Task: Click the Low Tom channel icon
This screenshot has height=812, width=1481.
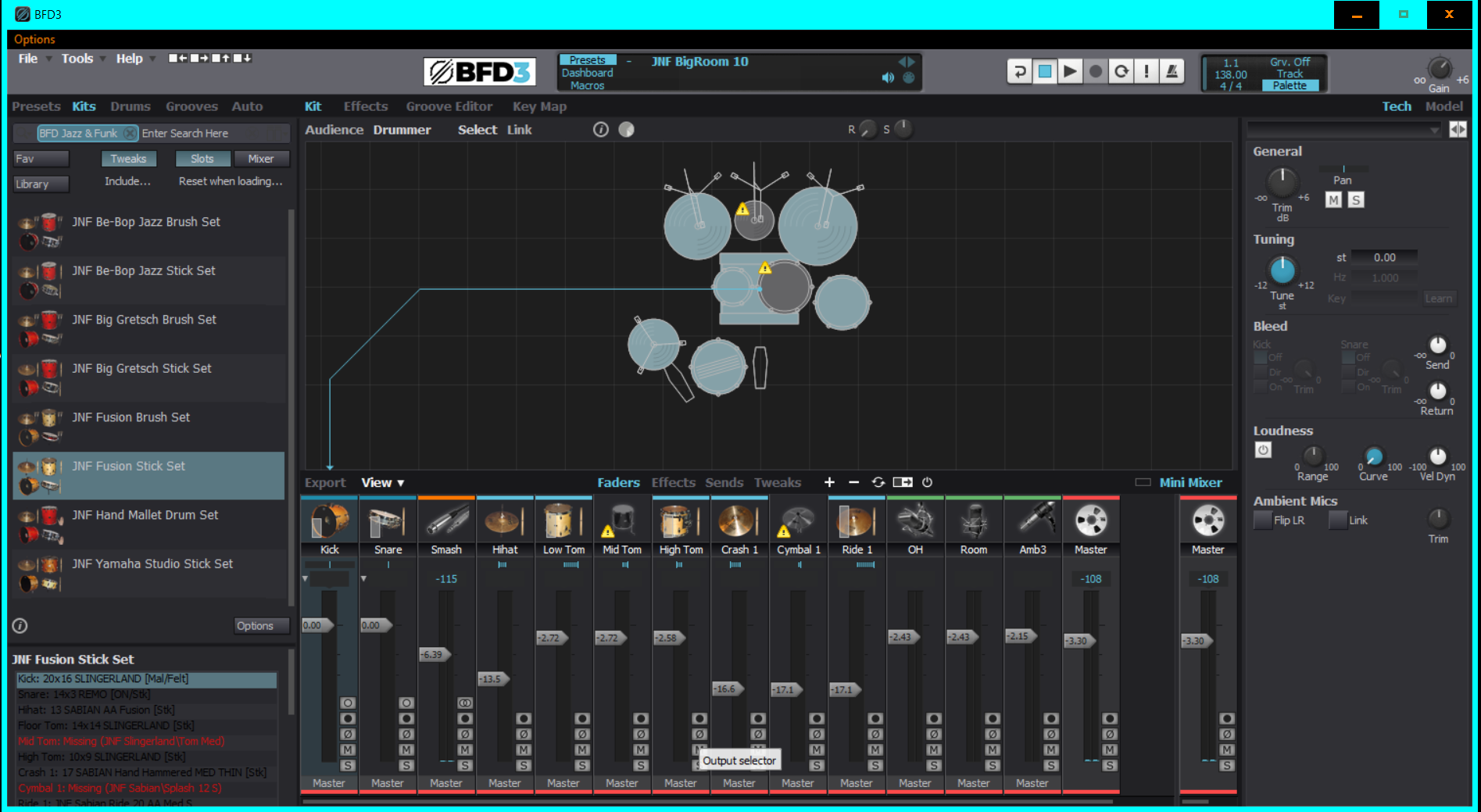Action: pos(563,521)
